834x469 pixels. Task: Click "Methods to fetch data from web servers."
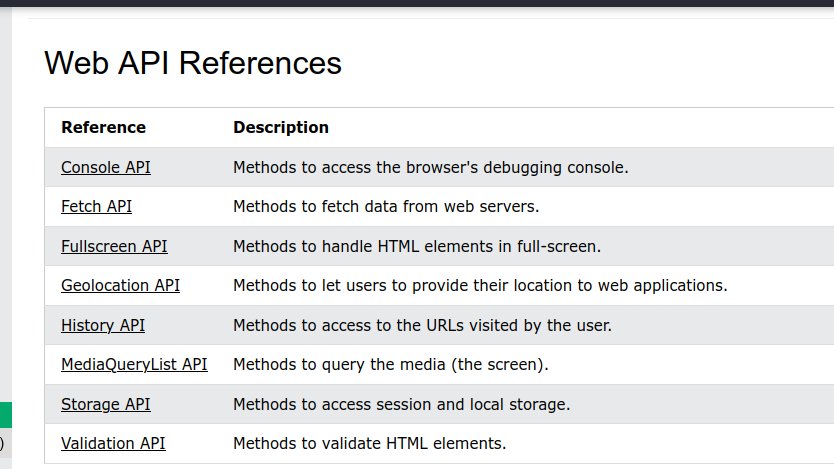click(386, 206)
